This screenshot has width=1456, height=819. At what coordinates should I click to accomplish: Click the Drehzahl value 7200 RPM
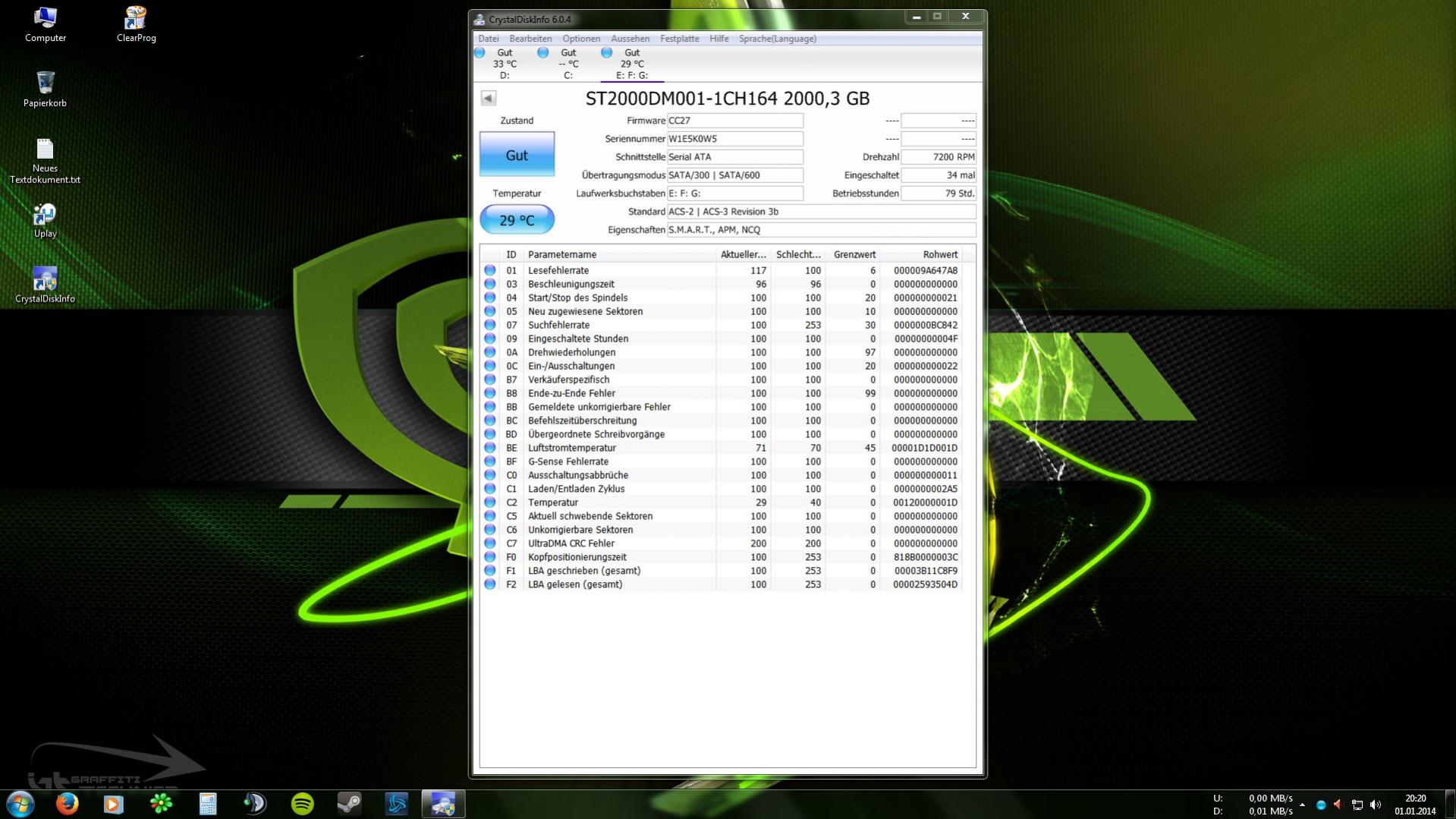pyautogui.click(x=938, y=157)
